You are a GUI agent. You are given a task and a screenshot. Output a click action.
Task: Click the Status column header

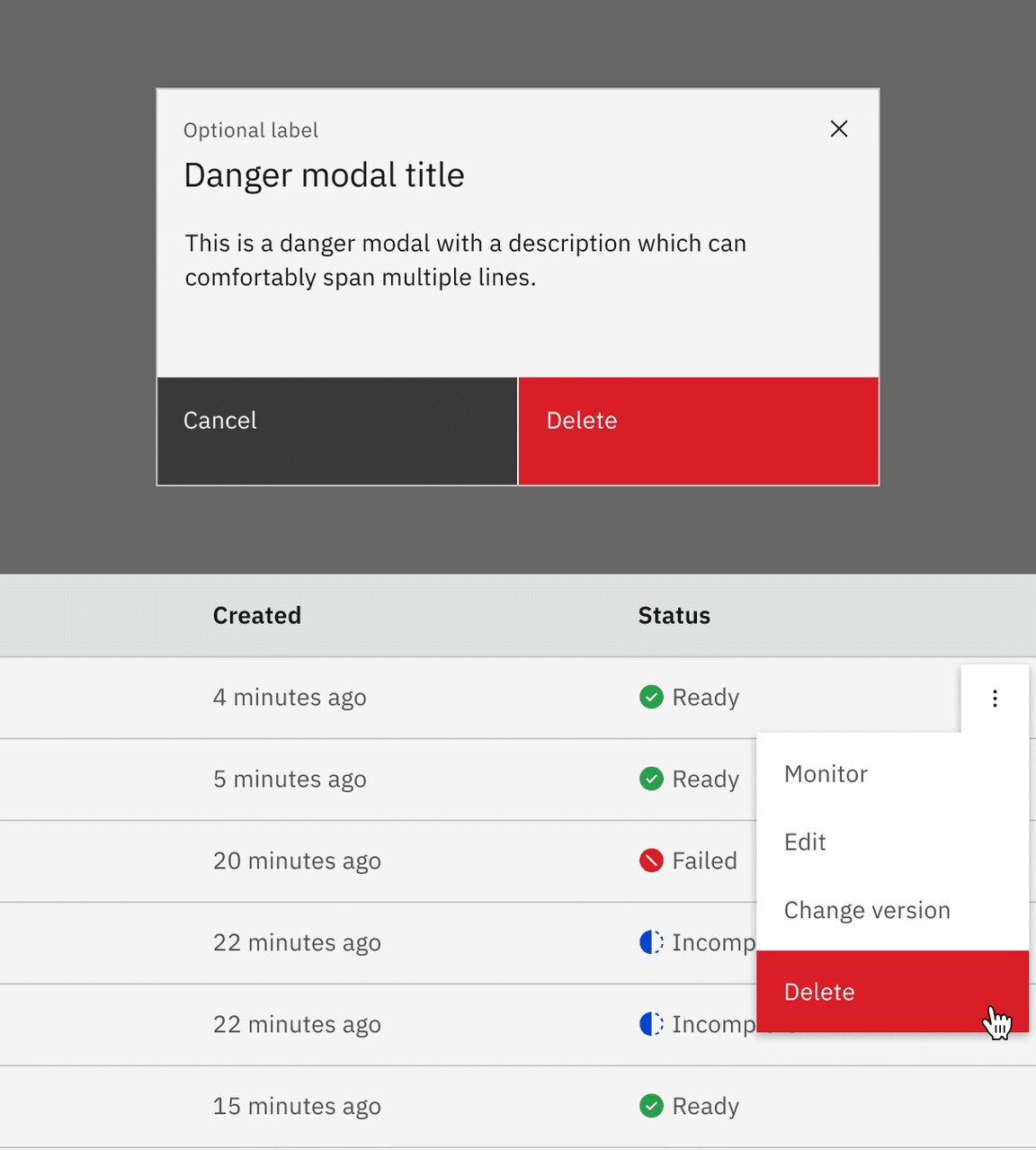674,615
